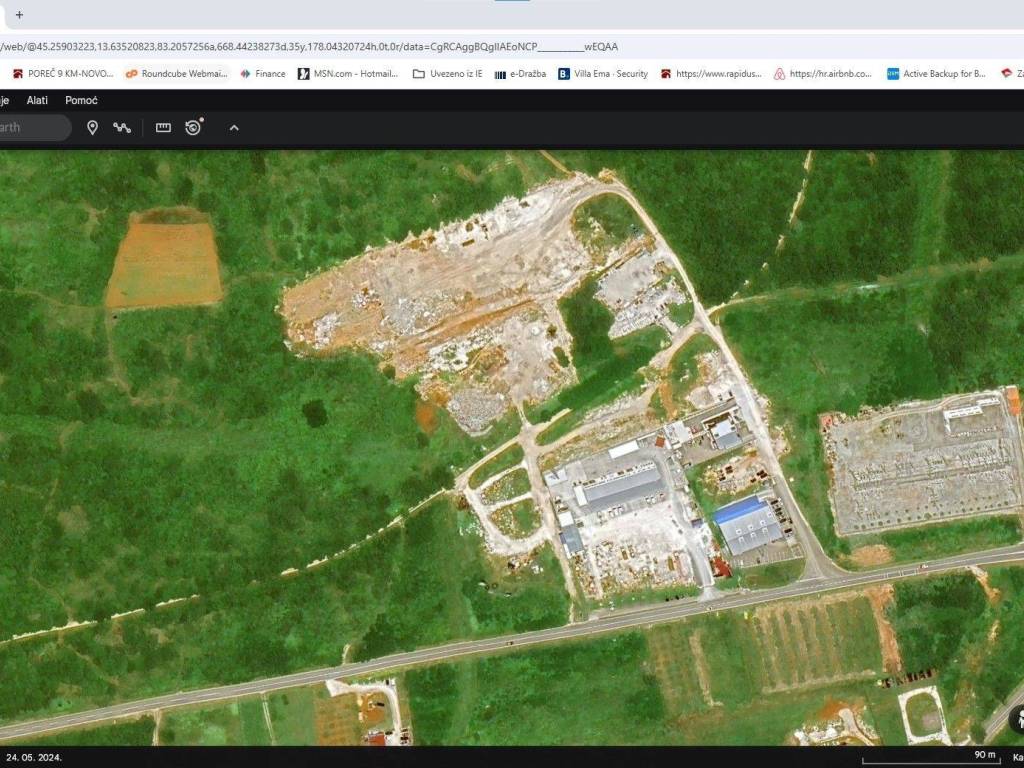Screen dimensions: 1024x768
Task: Open Active Backup for Business bookmark
Action: click(936, 73)
